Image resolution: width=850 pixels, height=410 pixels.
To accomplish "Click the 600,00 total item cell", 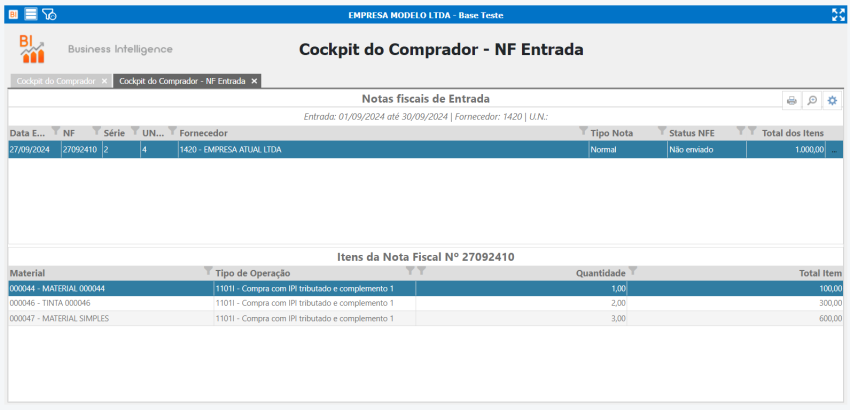I will point(735,318).
